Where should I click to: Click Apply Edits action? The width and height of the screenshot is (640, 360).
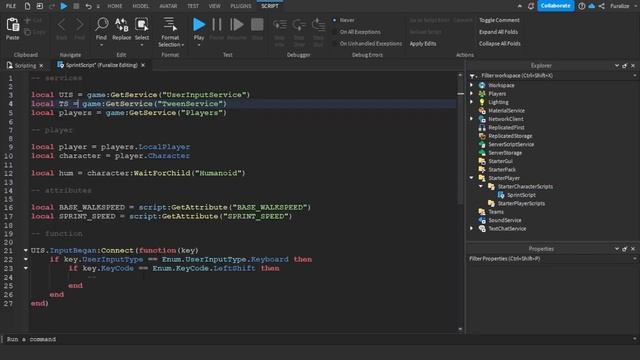click(x=423, y=44)
